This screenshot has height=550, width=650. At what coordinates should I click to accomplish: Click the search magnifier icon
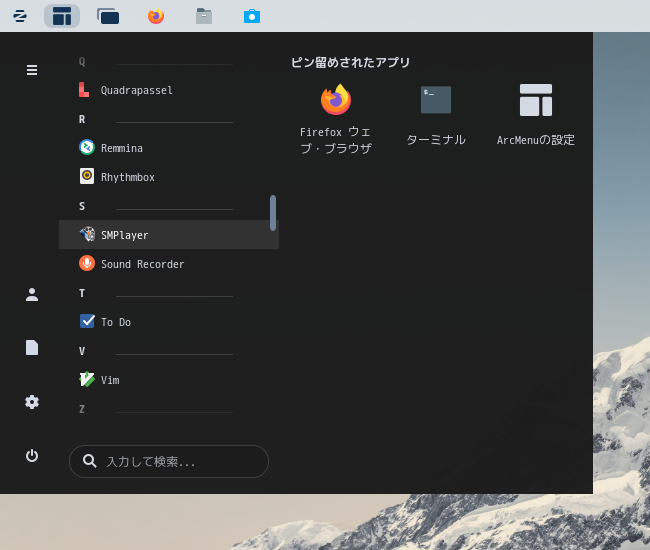(x=90, y=461)
